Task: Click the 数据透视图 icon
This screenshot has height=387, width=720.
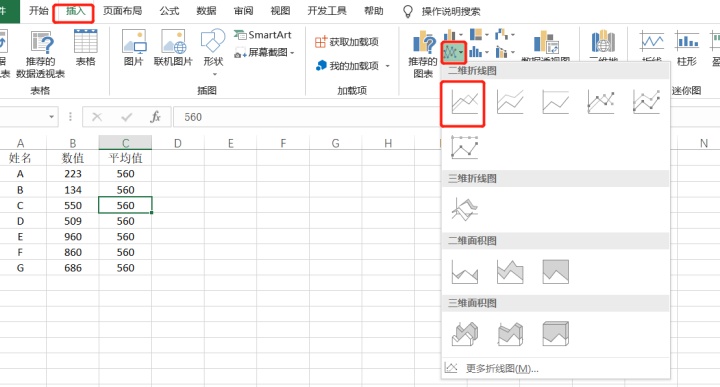Action: pos(546,45)
